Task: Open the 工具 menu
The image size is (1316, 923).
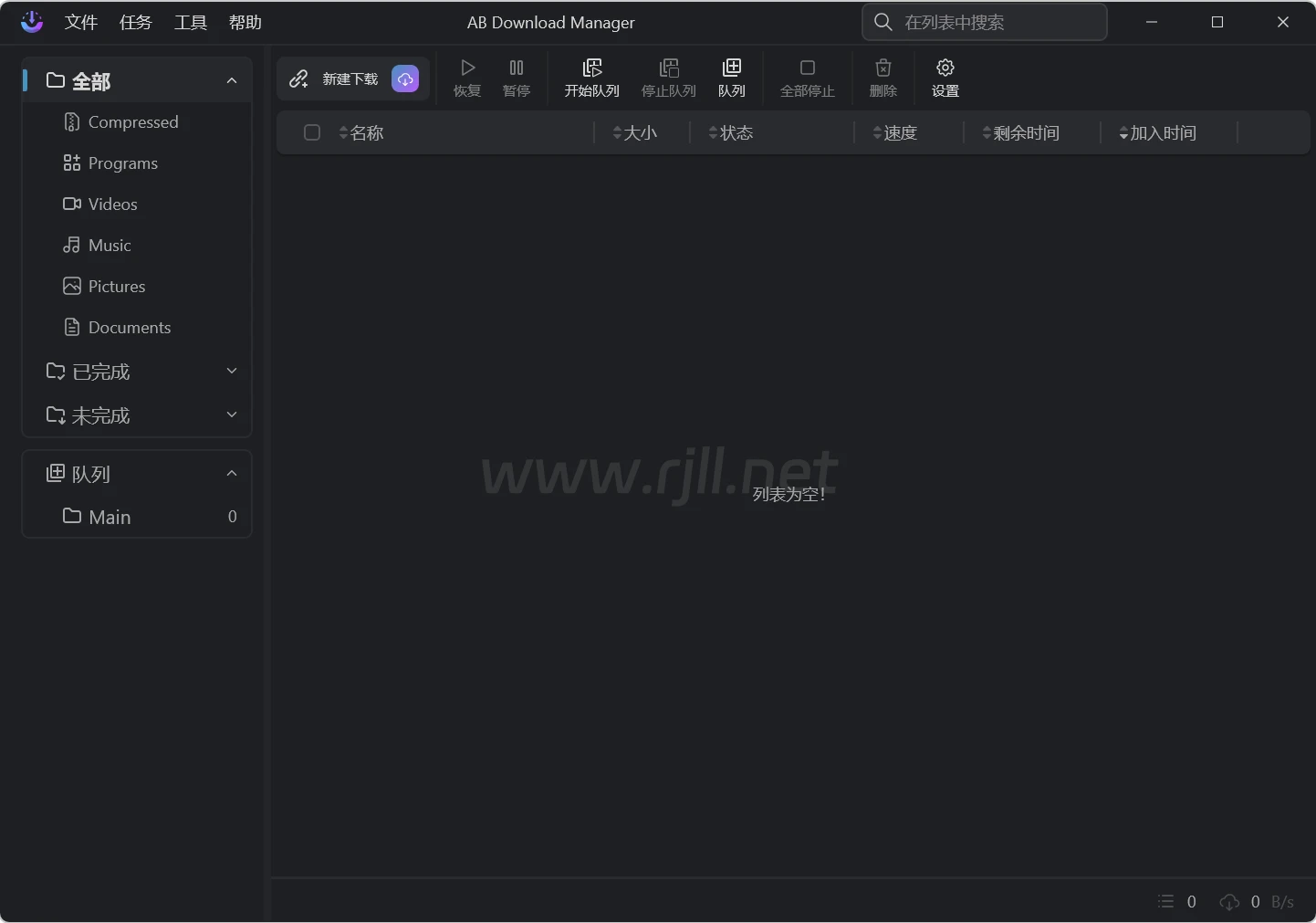Action: point(191,23)
